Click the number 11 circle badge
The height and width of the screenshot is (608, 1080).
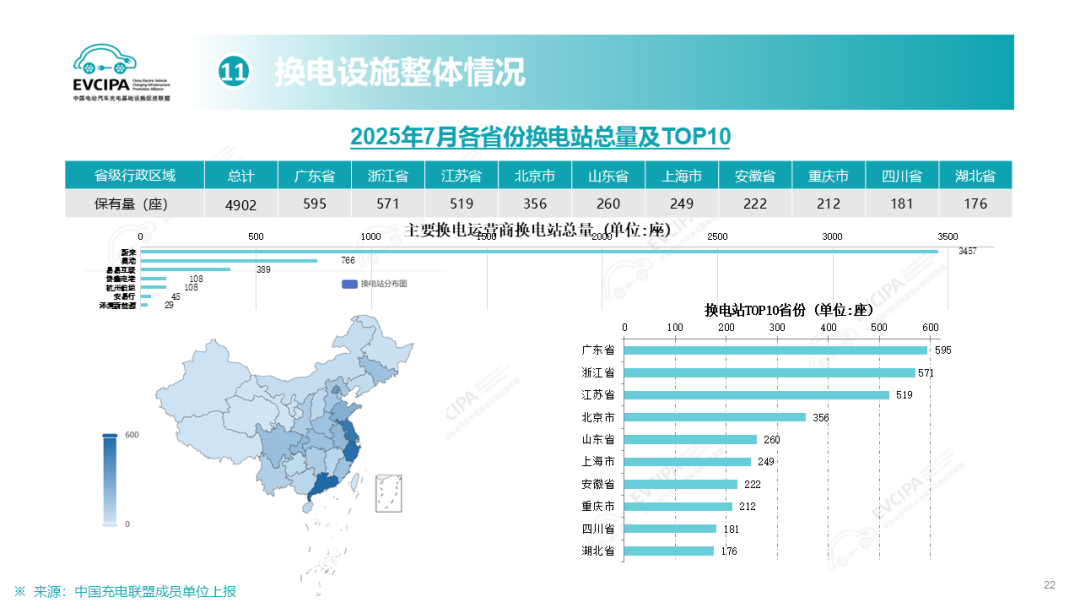(234, 72)
